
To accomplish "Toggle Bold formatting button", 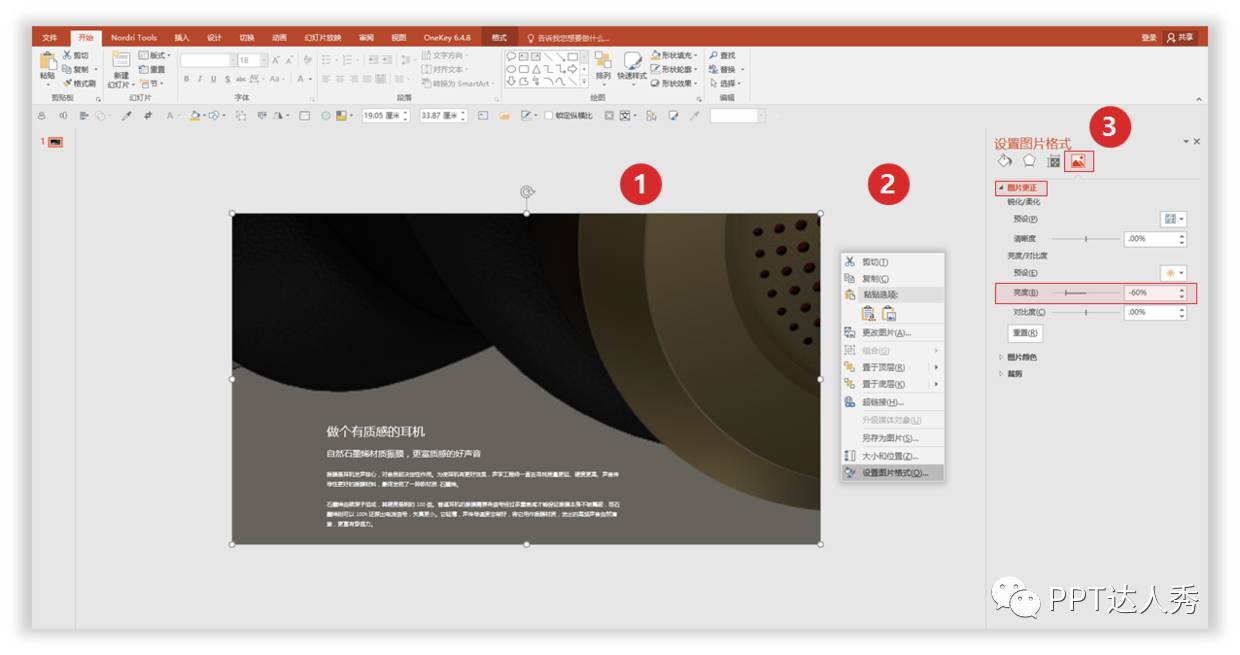I will 186,78.
